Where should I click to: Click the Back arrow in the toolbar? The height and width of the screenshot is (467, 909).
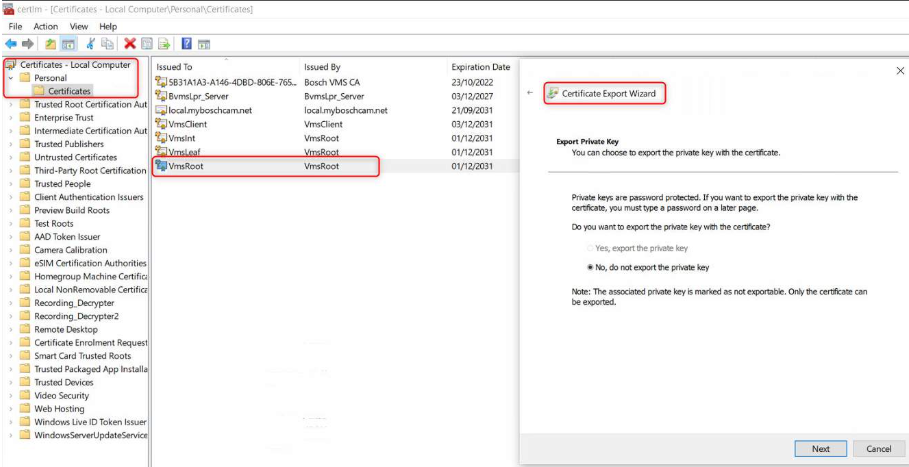[x=11, y=44]
